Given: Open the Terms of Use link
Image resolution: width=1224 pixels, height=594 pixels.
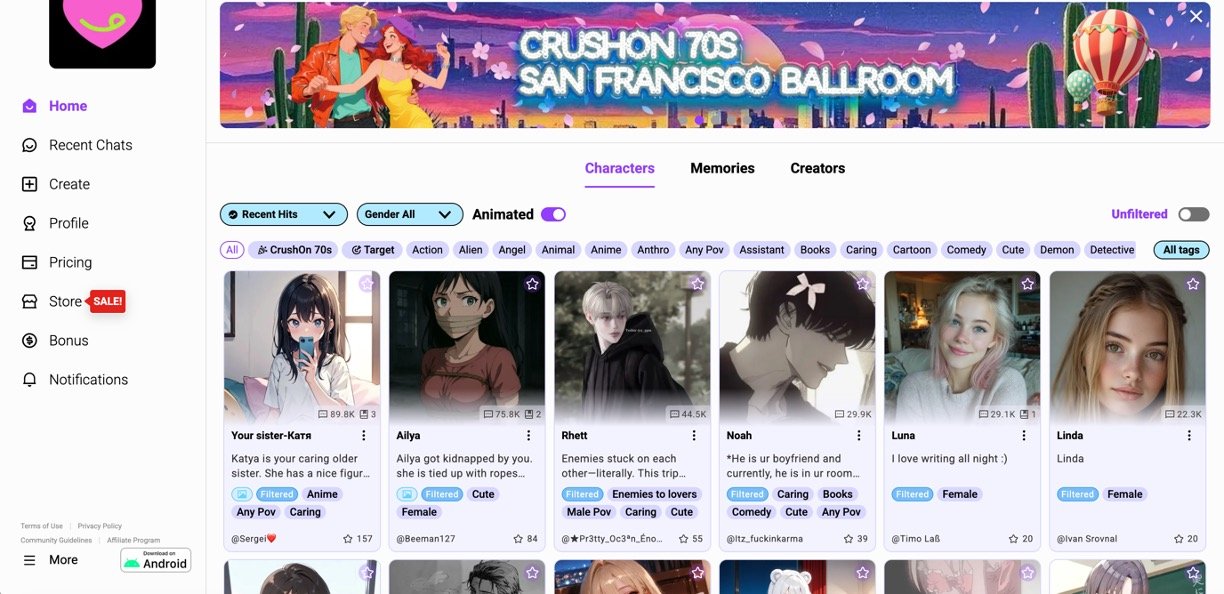Looking at the screenshot, I should pyautogui.click(x=42, y=526).
